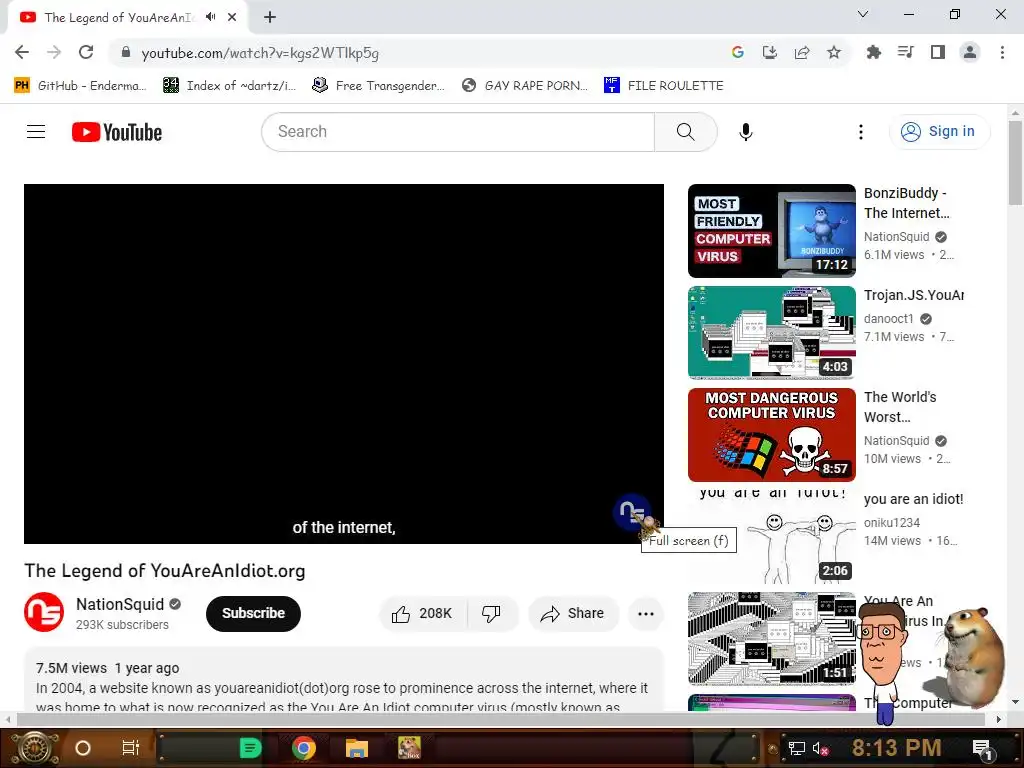Bookmark this page with the star icon
Viewport: 1024px width, 768px height.
(x=834, y=52)
